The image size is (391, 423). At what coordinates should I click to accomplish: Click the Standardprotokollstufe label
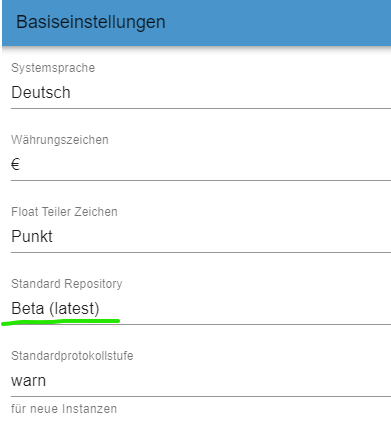[72, 356]
